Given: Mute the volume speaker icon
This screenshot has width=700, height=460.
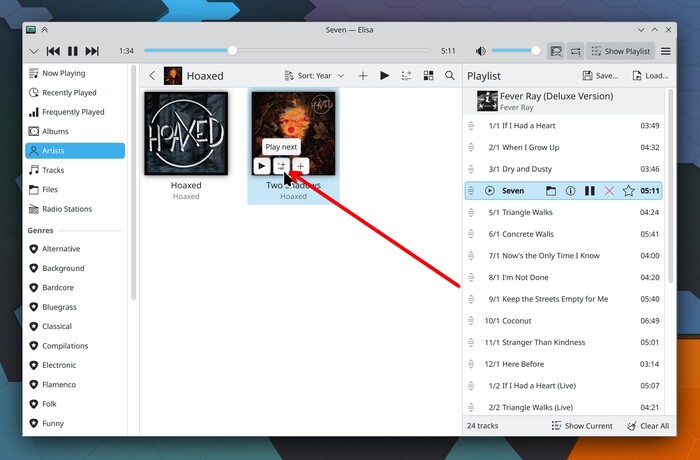Looking at the screenshot, I should [x=481, y=51].
